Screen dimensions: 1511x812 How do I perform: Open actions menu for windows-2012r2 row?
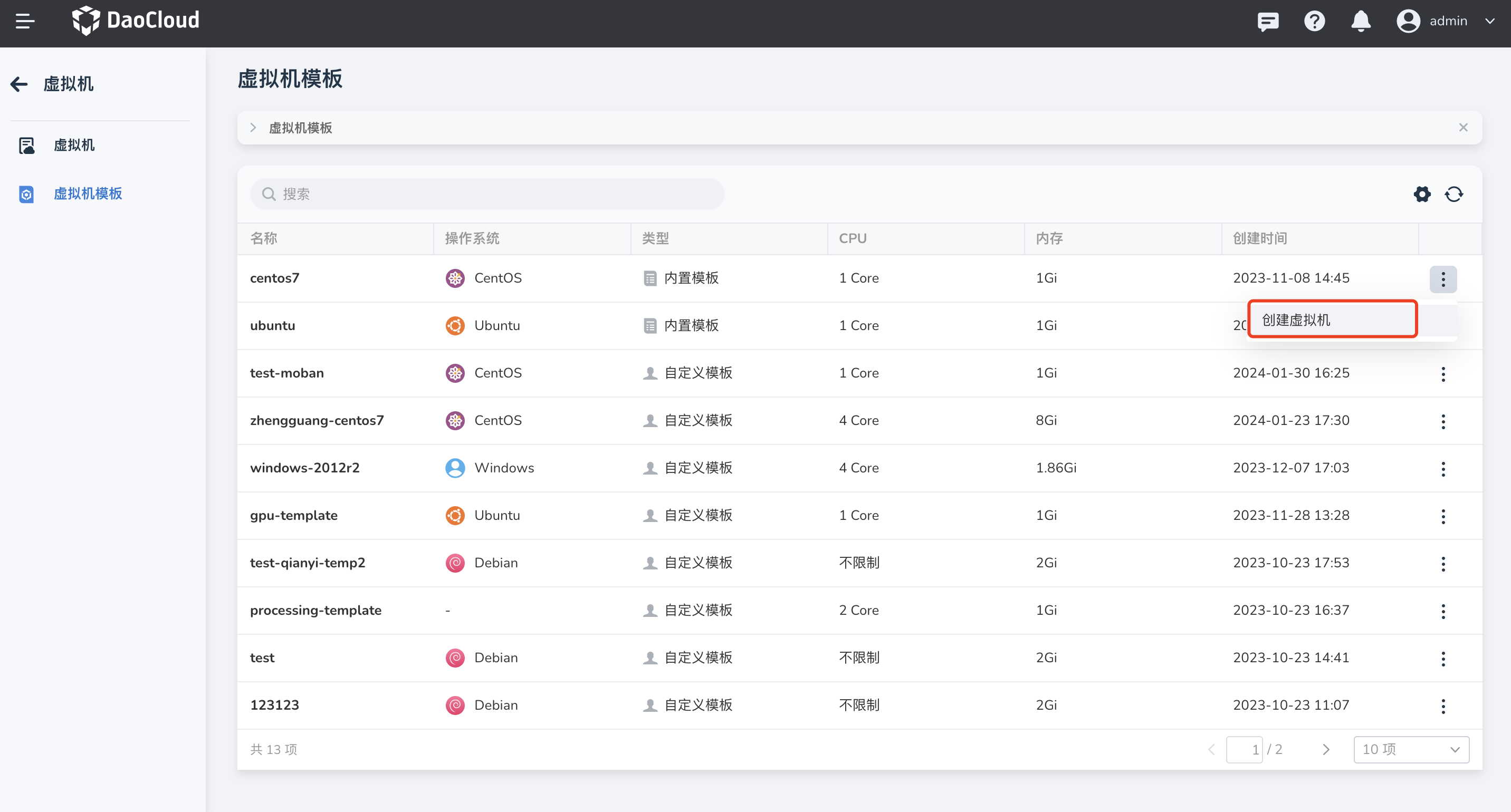click(1442, 469)
